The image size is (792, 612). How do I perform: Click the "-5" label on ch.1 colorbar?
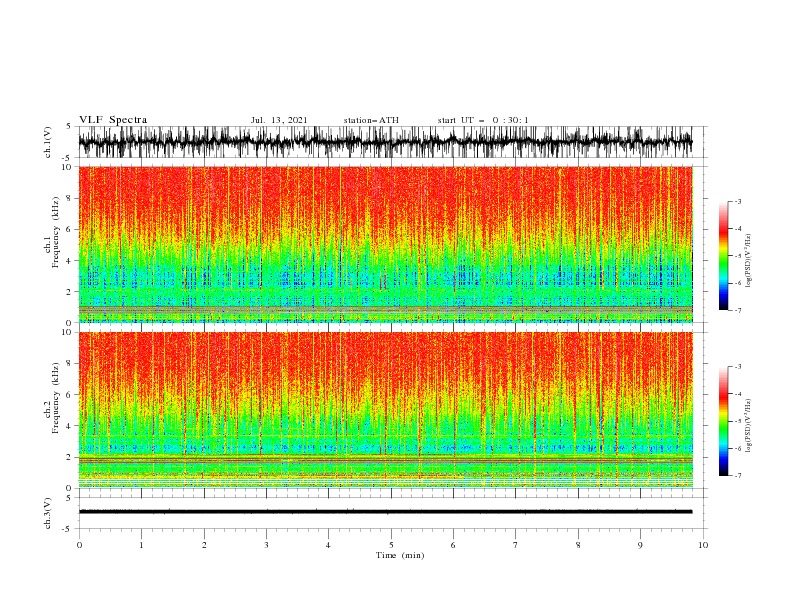pos(738,256)
